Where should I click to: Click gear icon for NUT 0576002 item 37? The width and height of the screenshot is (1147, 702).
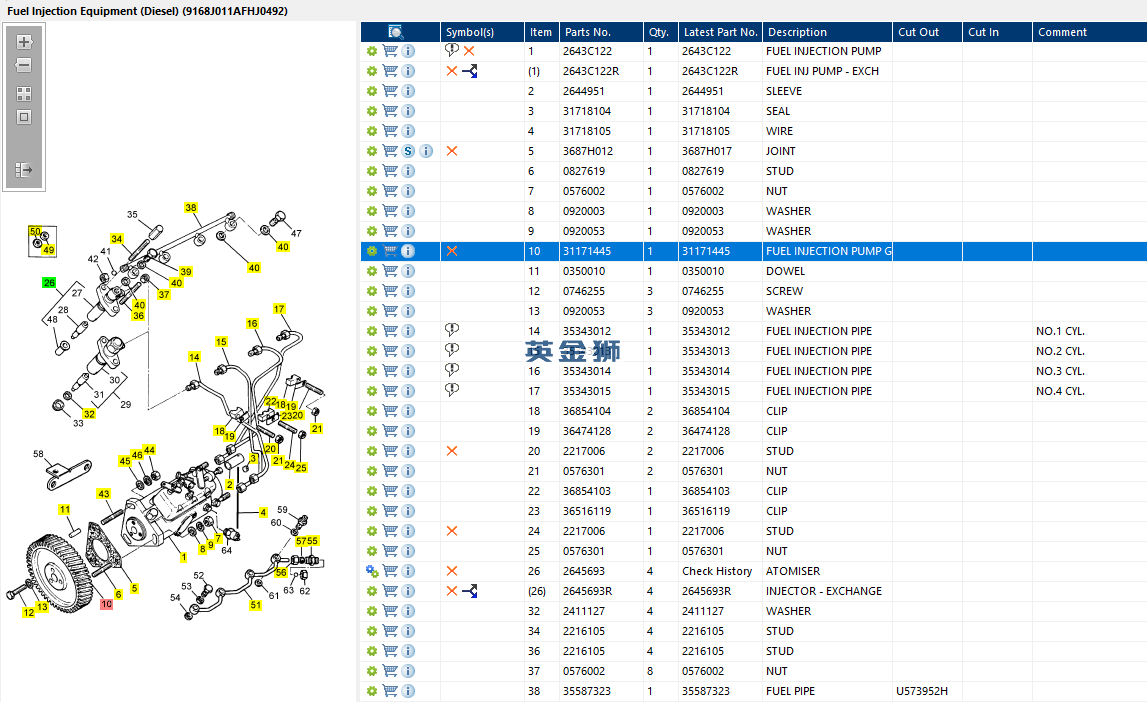click(372, 671)
